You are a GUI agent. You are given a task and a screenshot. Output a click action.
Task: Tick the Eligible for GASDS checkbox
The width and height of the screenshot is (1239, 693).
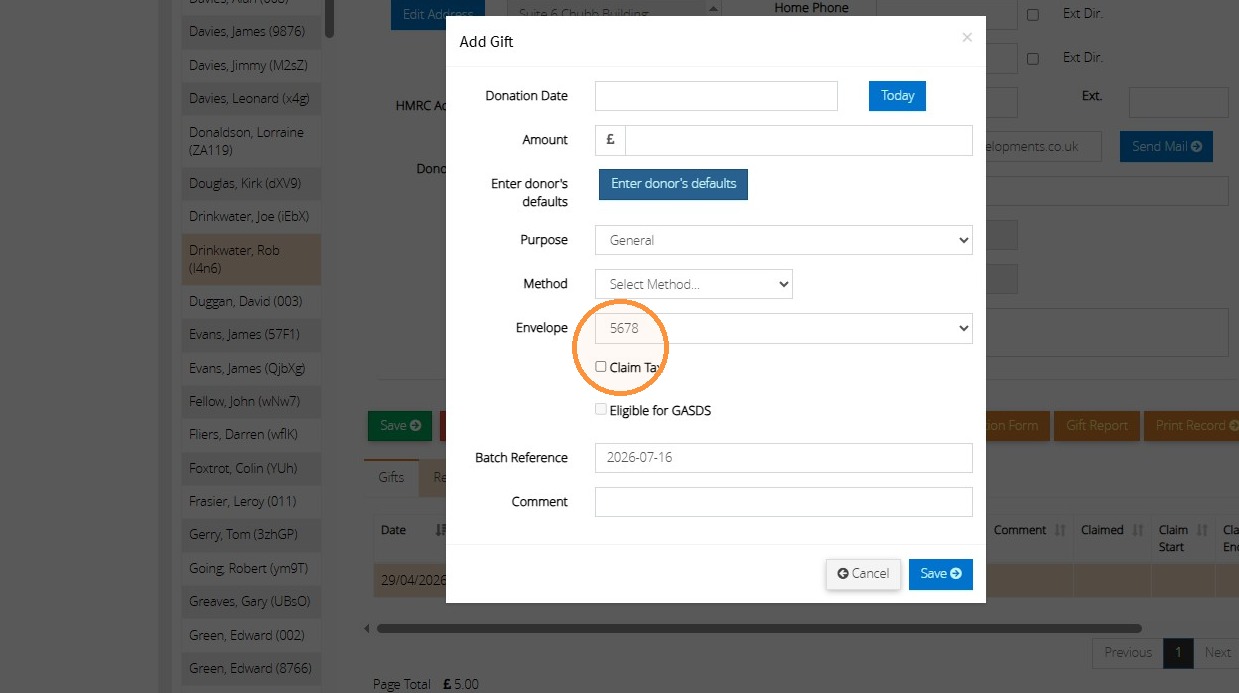coord(601,409)
